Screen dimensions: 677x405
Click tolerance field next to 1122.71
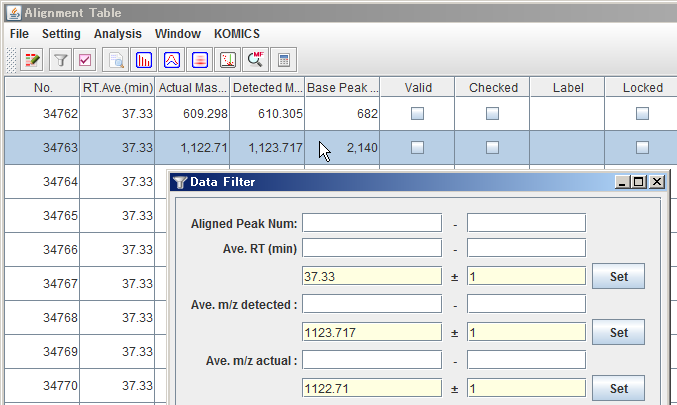tap(526, 388)
